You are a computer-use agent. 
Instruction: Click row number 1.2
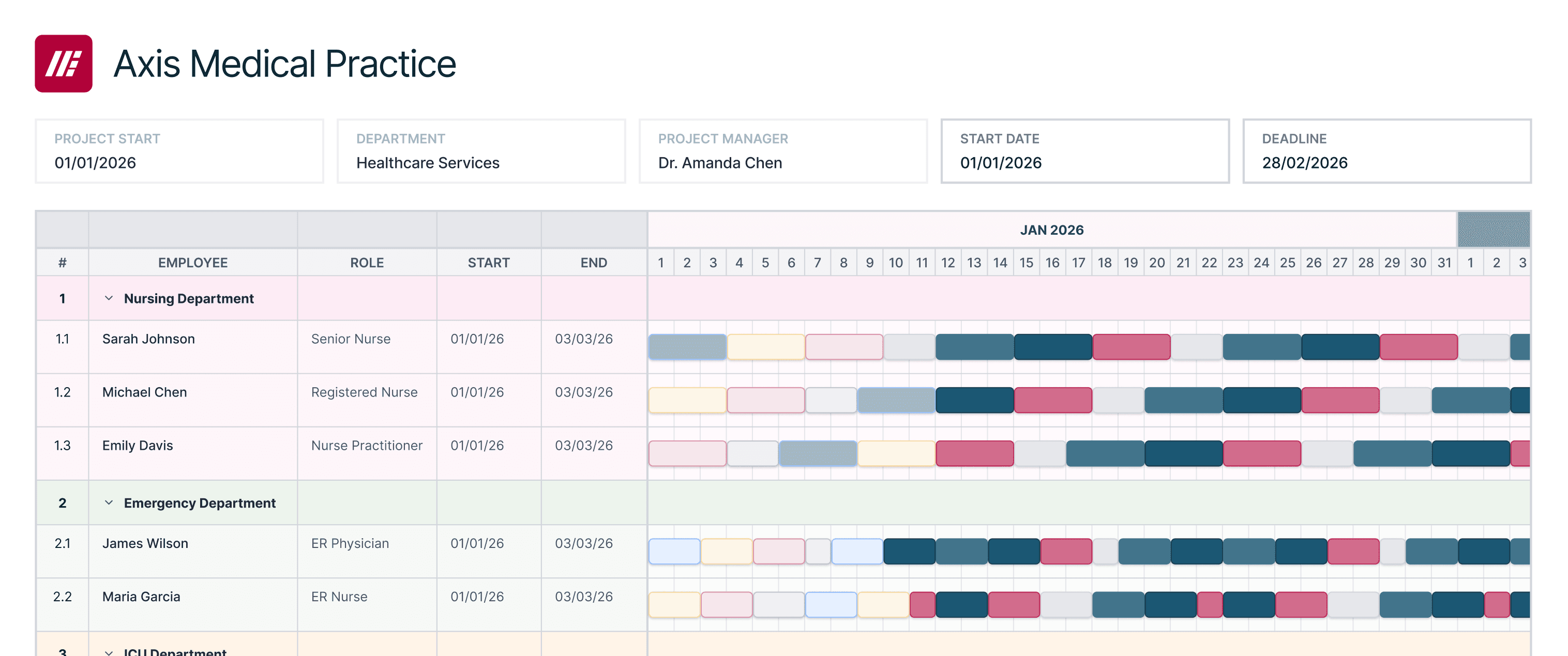tap(62, 392)
